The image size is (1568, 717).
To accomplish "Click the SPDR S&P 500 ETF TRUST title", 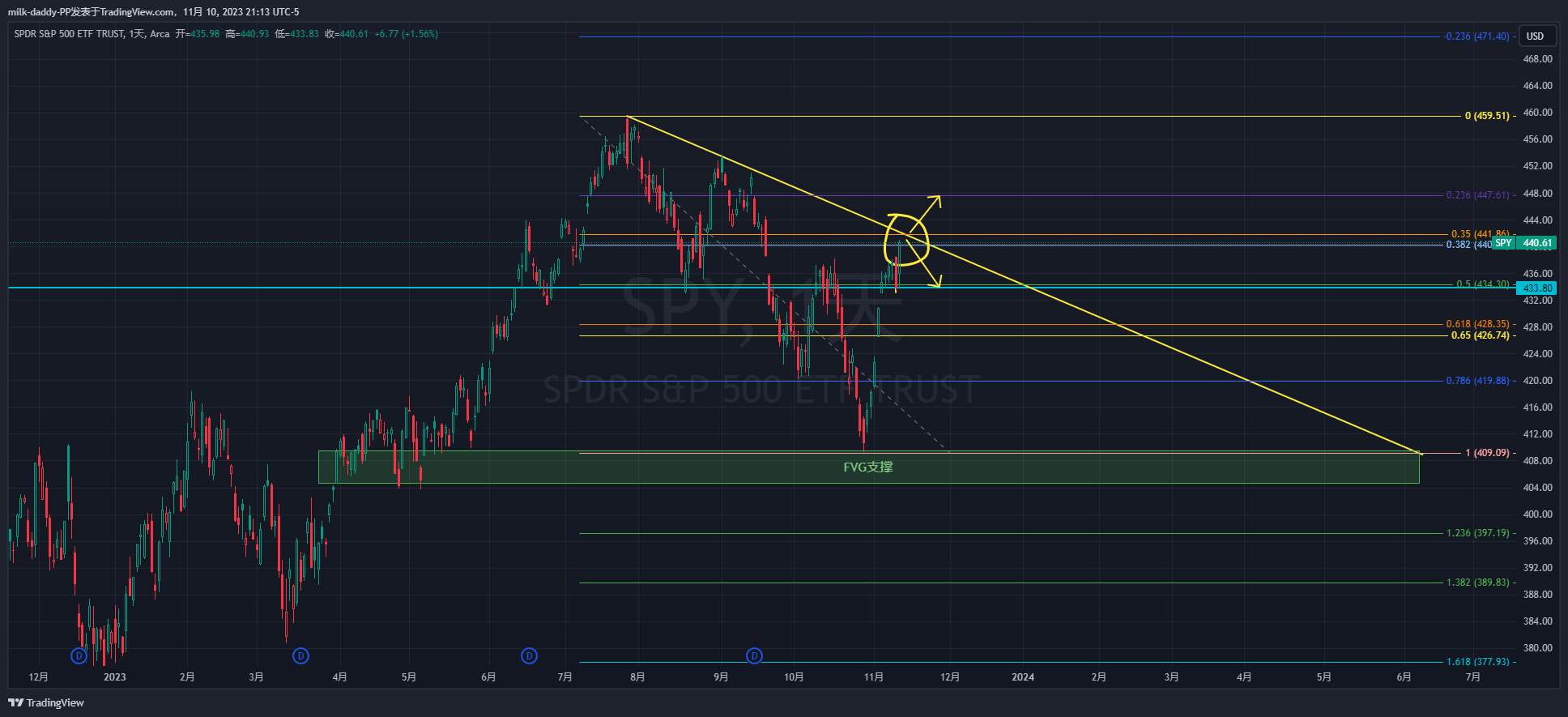I will [69, 34].
